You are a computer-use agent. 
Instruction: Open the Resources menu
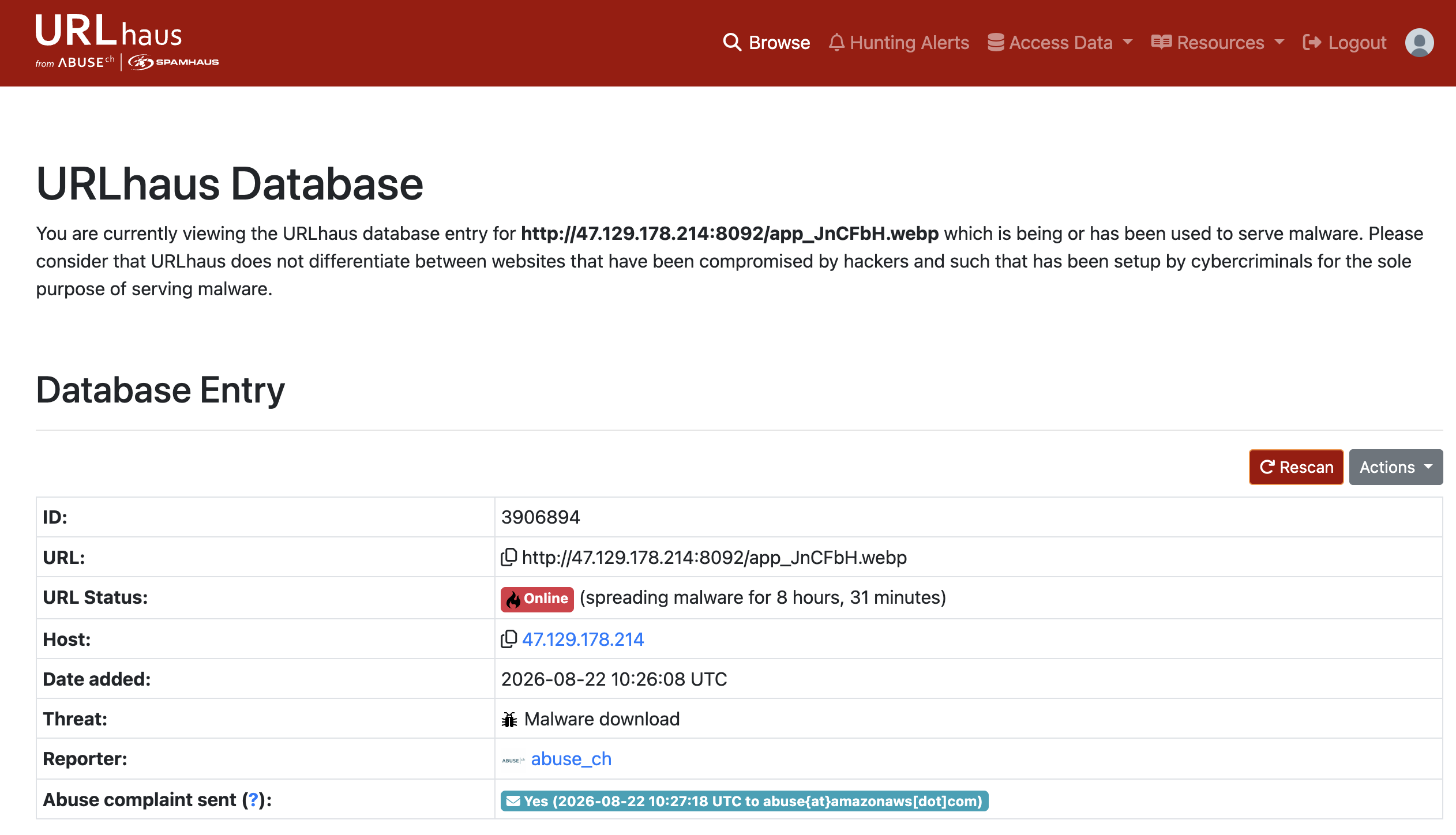1218,43
